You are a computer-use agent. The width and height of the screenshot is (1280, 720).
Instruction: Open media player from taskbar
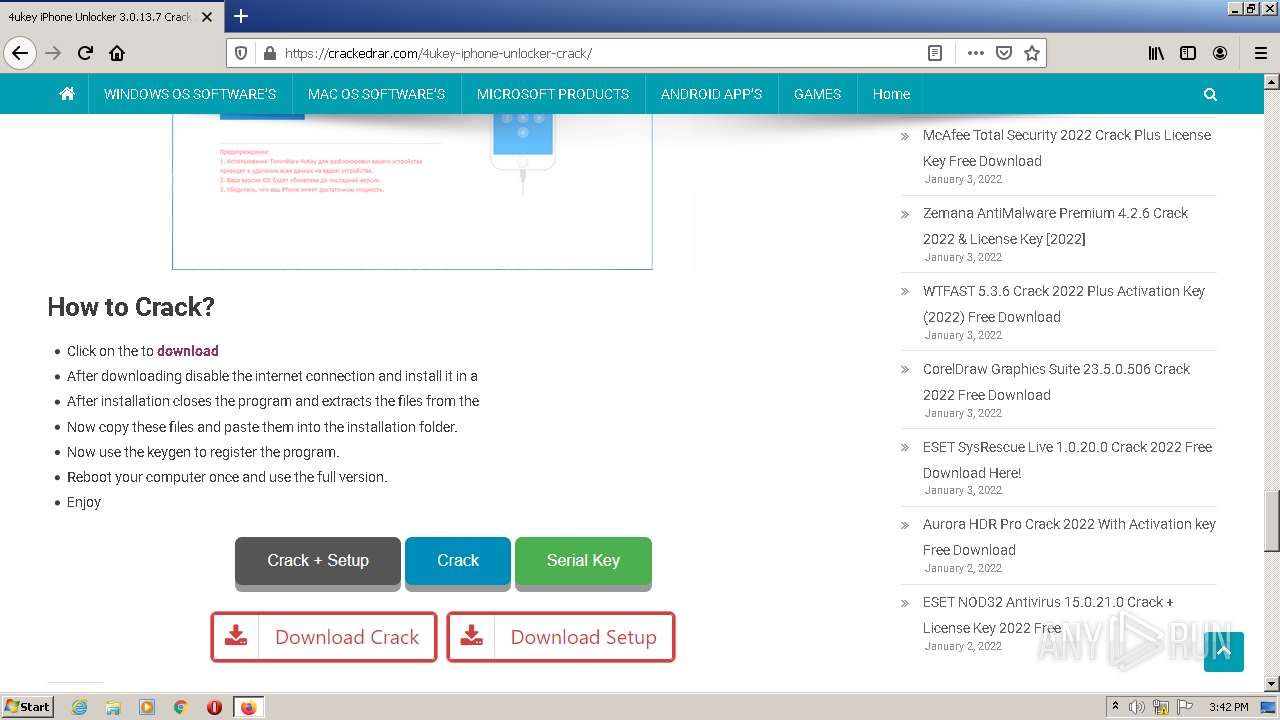tap(147, 707)
